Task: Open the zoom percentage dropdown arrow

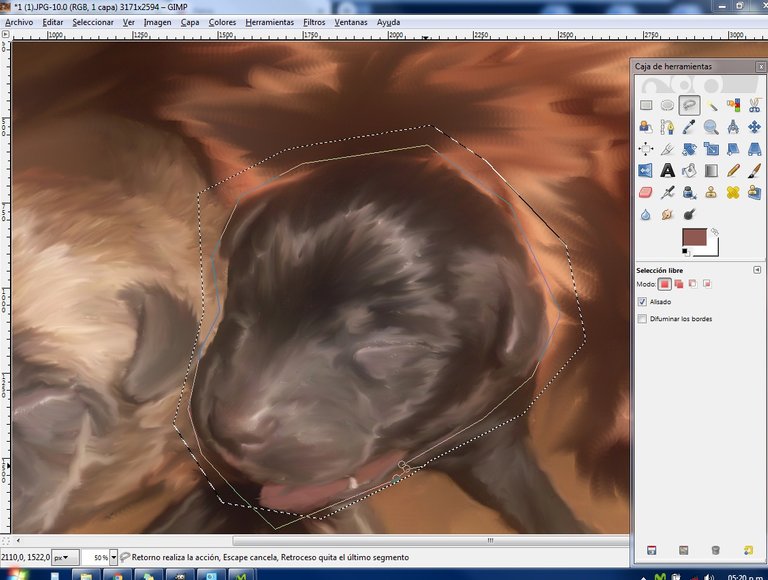Action: tap(114, 557)
